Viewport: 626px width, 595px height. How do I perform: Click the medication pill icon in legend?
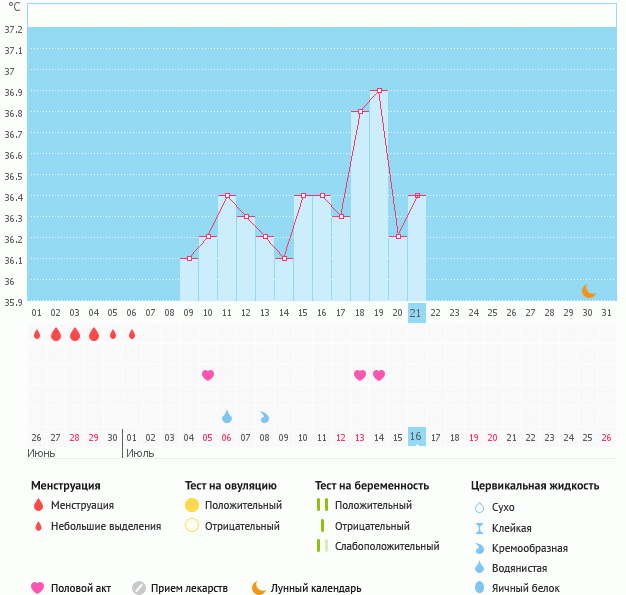tap(139, 588)
